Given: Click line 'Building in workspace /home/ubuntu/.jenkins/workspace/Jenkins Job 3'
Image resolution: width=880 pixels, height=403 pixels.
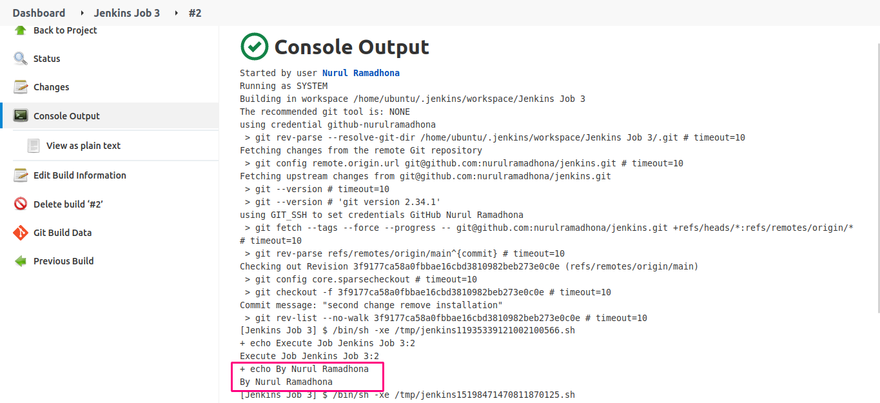Looking at the screenshot, I should coord(412,99).
